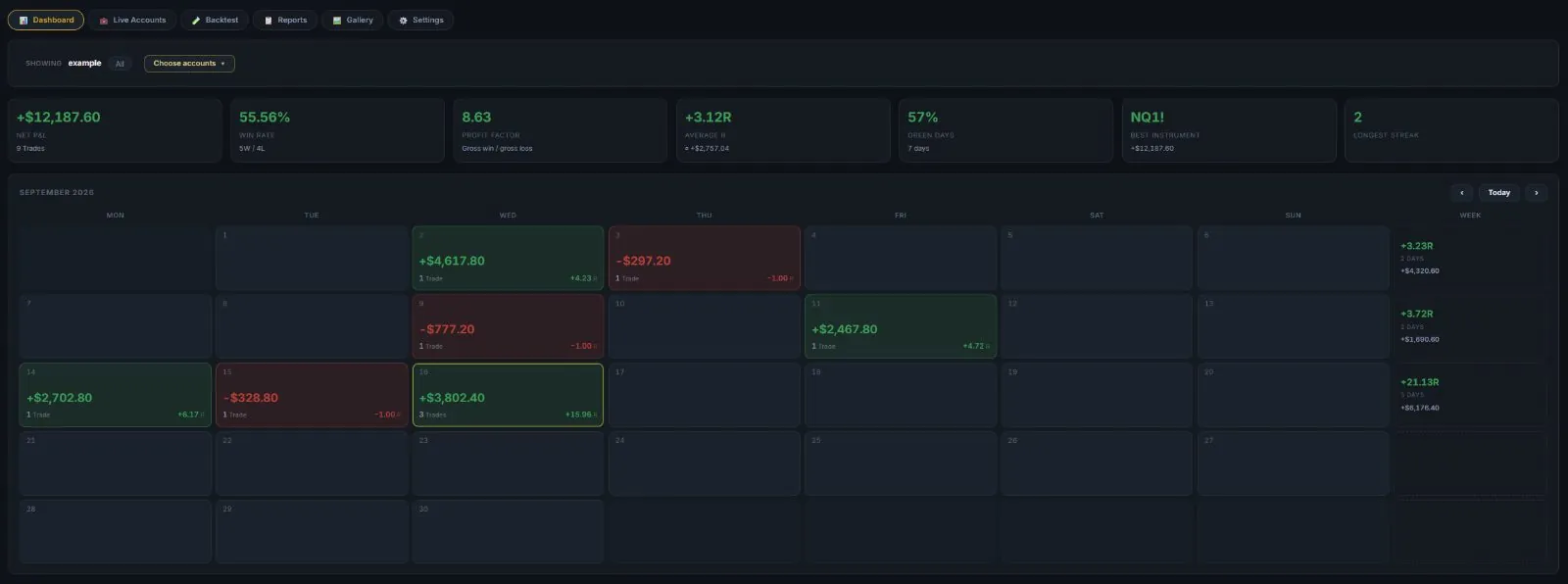The width and height of the screenshot is (1568, 584).
Task: Select the NQ1! best instrument value
Action: click(1147, 118)
